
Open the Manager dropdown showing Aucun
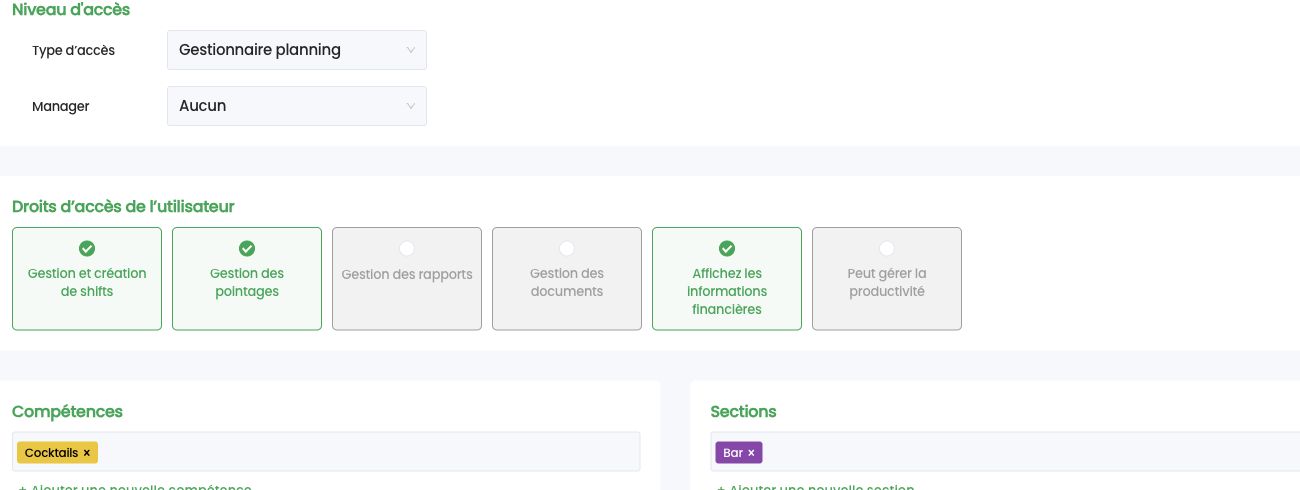(297, 106)
